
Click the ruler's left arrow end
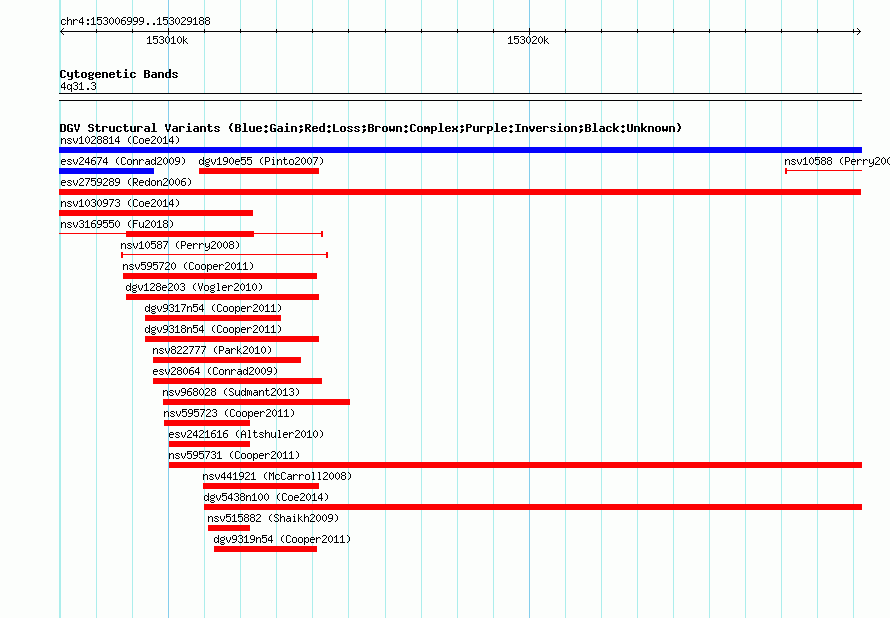tap(62, 32)
